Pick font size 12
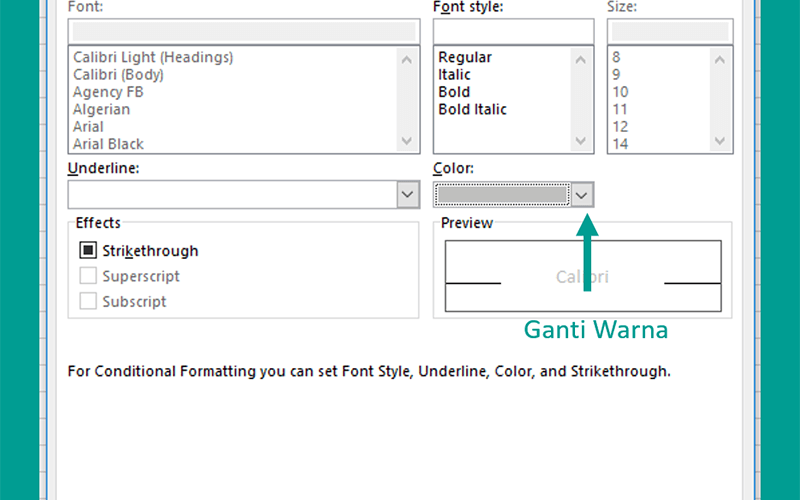The height and width of the screenshot is (500, 800). [620, 127]
